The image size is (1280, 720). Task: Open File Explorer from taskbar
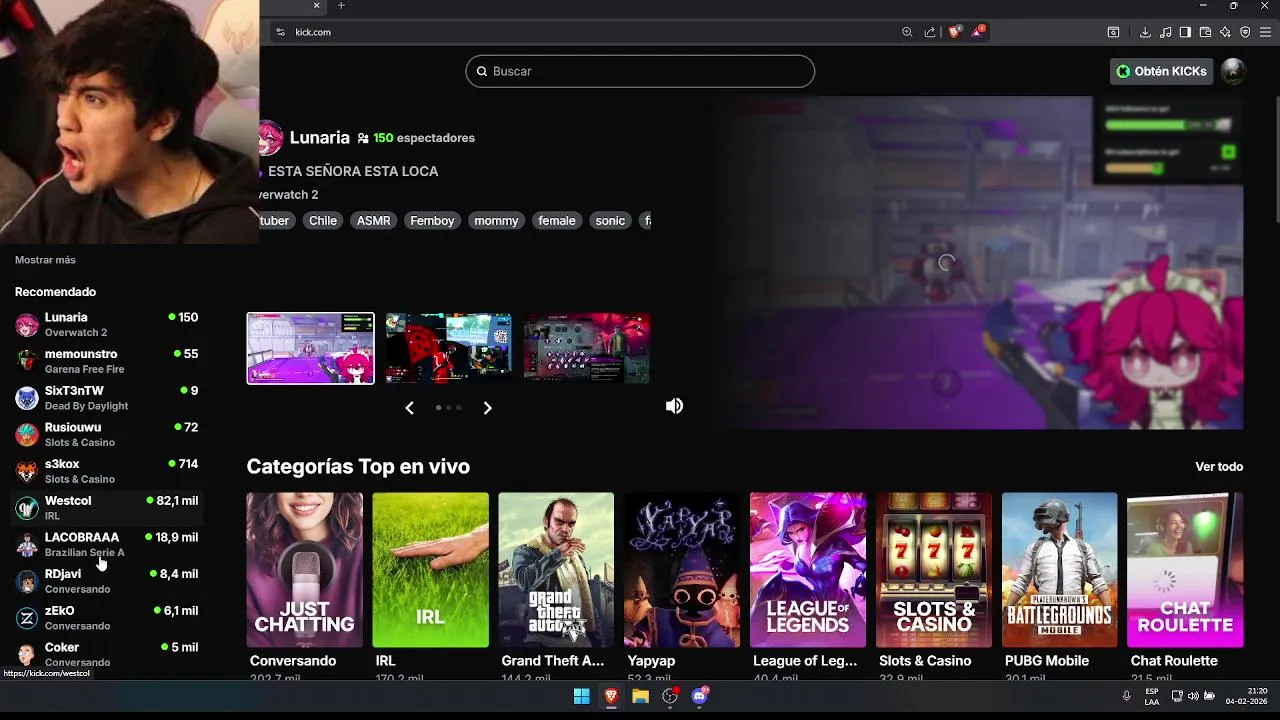[640, 696]
